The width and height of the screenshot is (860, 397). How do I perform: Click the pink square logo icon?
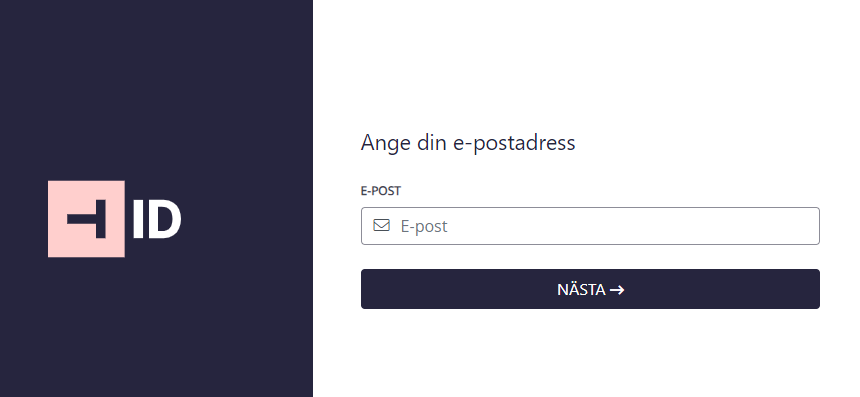click(x=86, y=219)
